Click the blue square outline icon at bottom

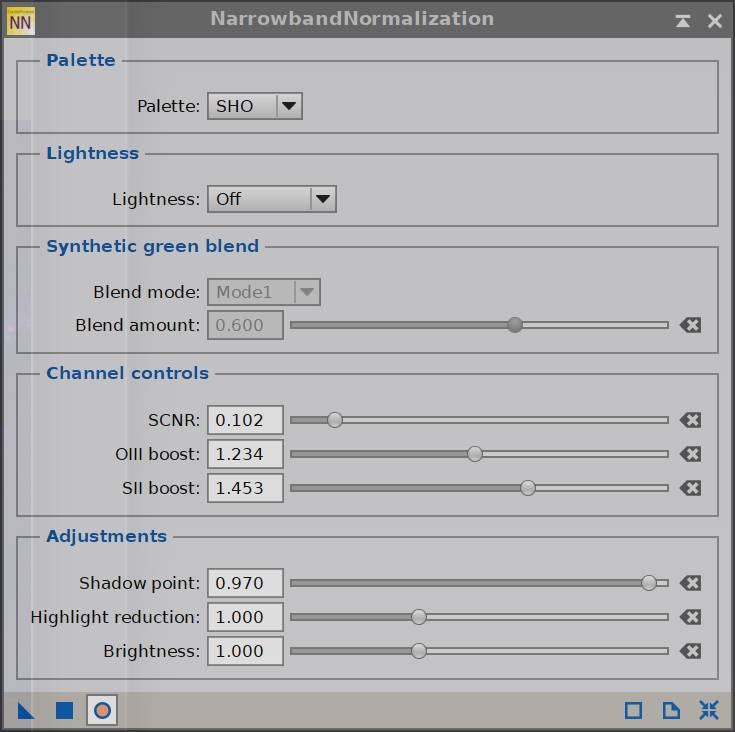pyautogui.click(x=633, y=710)
